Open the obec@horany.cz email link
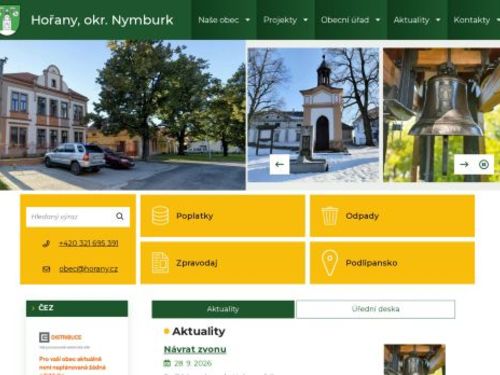The height and width of the screenshot is (375, 500). pos(88,269)
